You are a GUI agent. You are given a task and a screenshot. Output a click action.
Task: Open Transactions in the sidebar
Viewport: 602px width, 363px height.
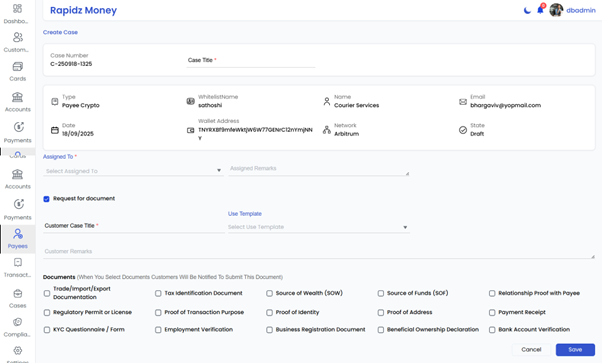[x=17, y=268]
